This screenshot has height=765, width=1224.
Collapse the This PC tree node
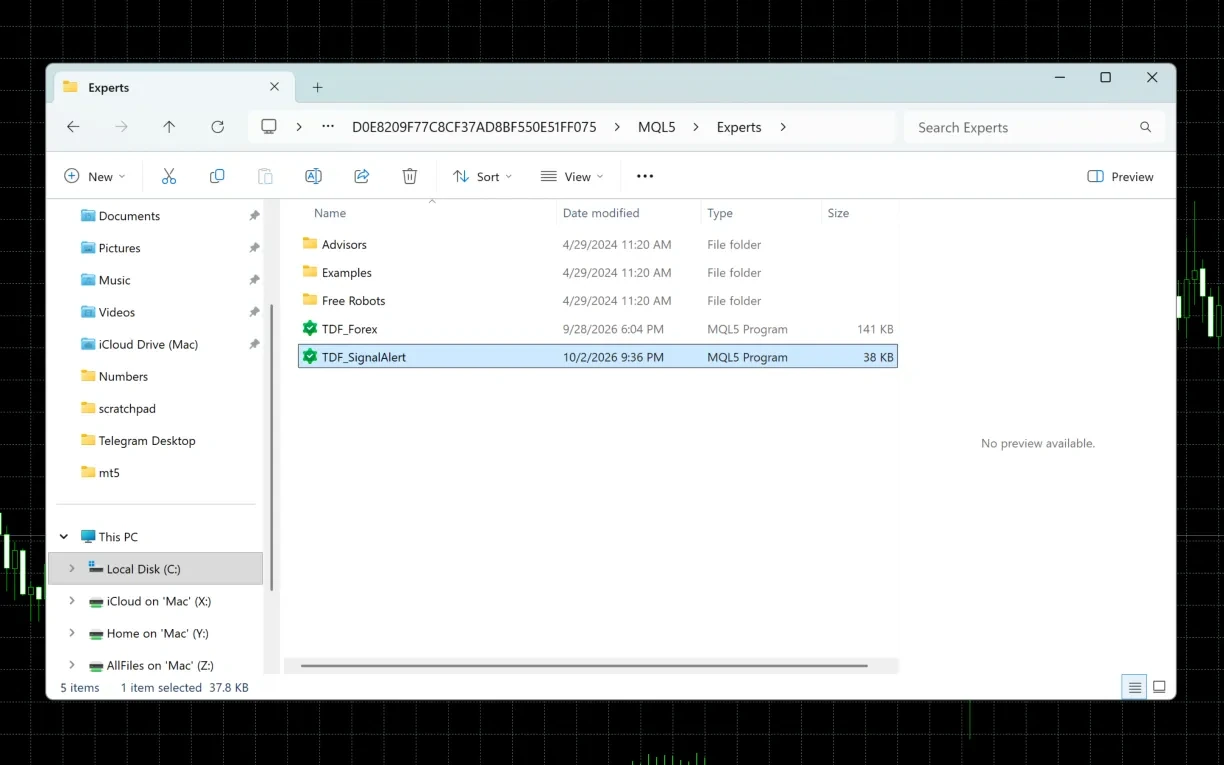(65, 537)
